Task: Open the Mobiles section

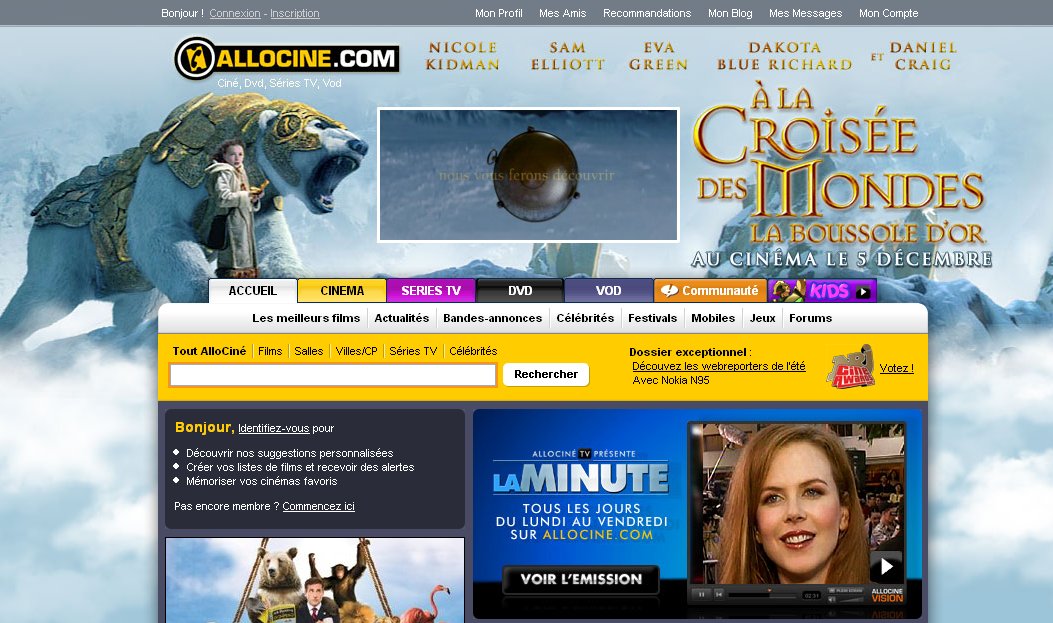Action: point(713,318)
